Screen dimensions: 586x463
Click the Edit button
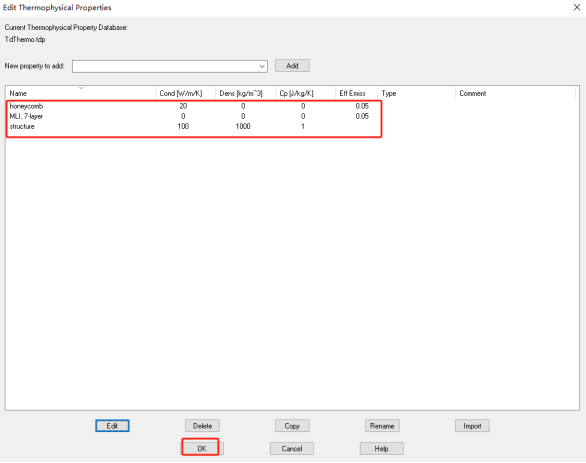112,426
